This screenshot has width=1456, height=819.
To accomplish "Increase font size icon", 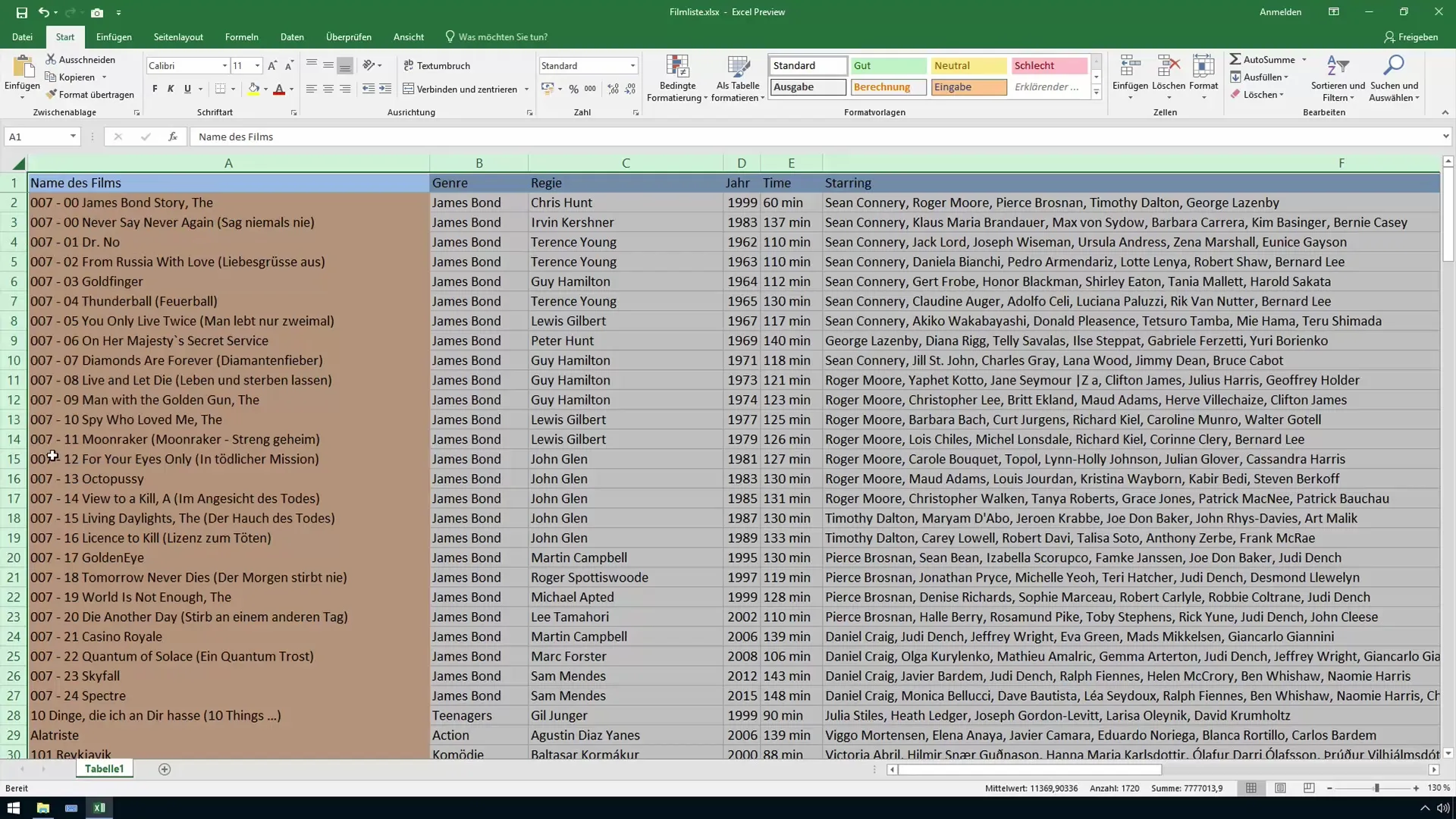I will 272,66.
